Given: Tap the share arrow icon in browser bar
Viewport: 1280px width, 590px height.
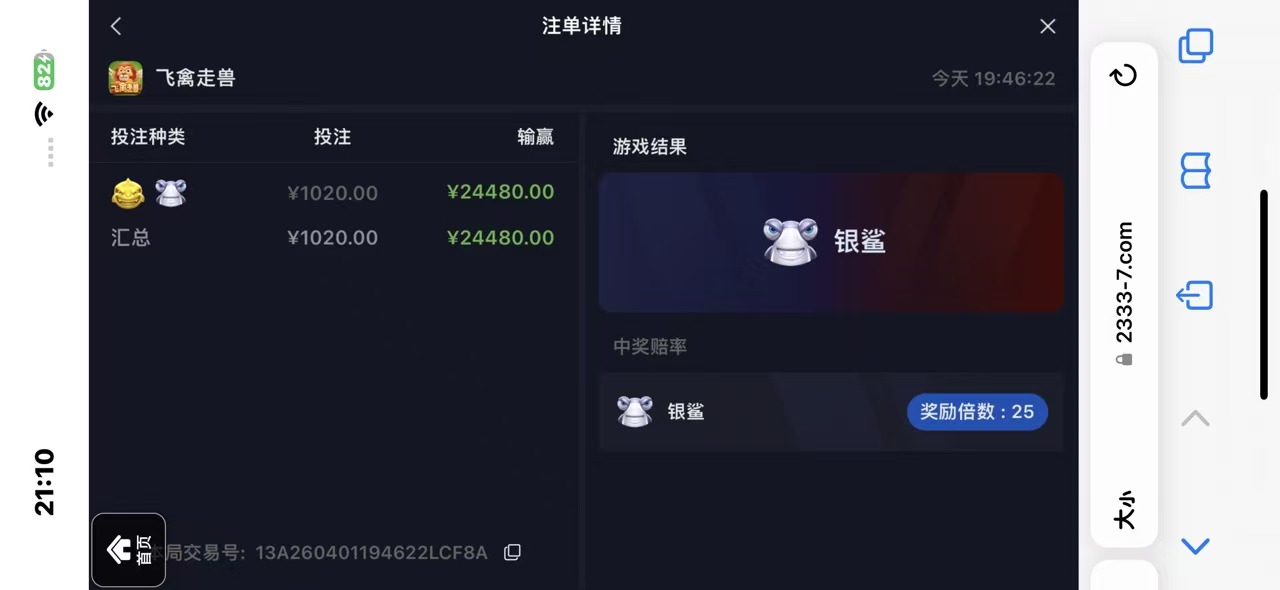Looking at the screenshot, I should coord(1195,295).
